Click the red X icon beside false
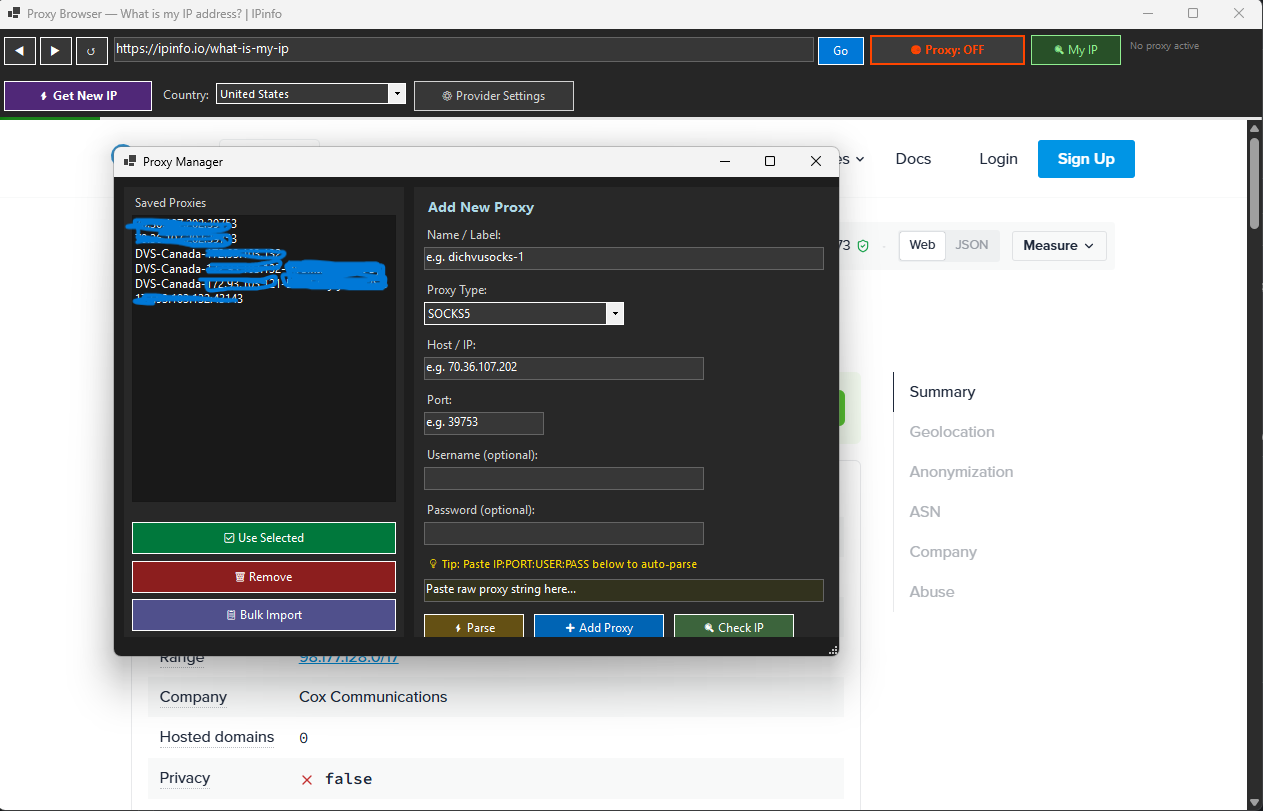The height and width of the screenshot is (811, 1263). click(307, 779)
